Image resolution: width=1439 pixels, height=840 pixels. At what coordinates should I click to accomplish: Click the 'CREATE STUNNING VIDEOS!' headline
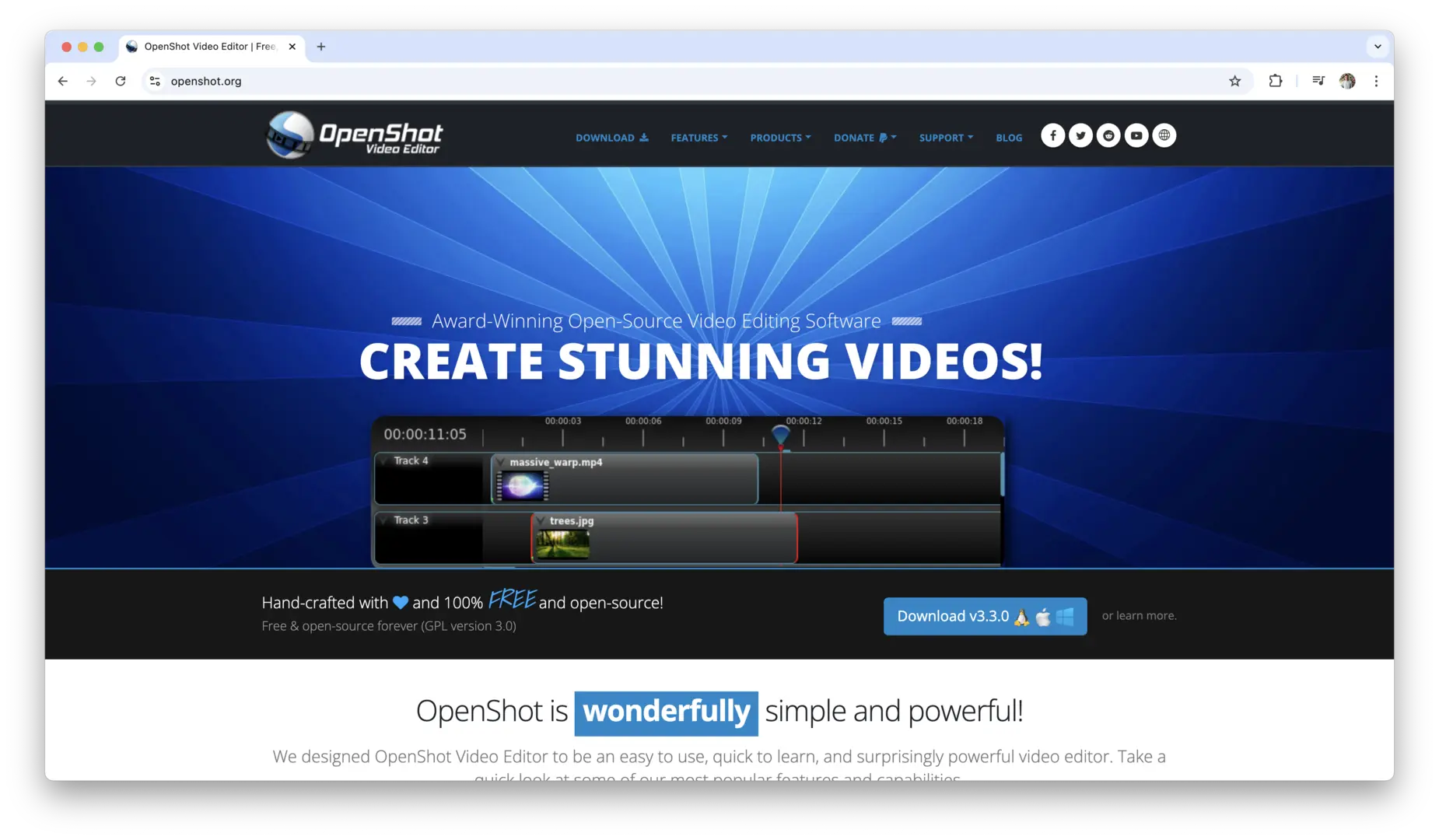(701, 362)
